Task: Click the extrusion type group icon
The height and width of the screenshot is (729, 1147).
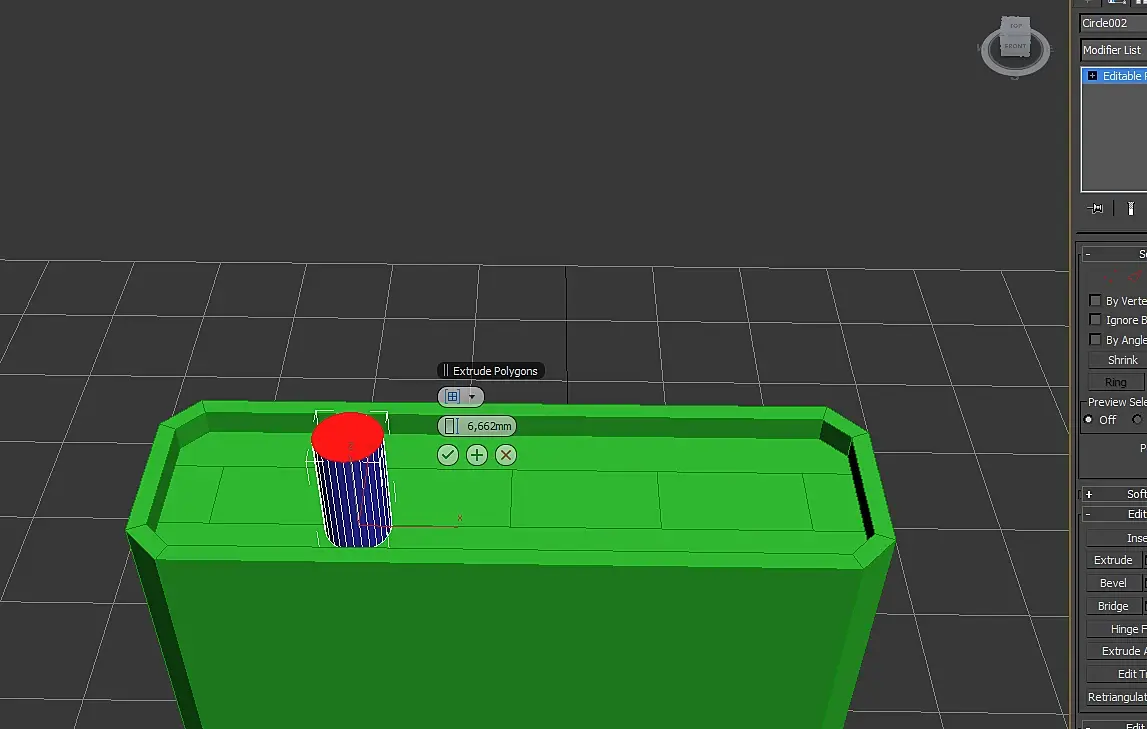Action: point(453,396)
